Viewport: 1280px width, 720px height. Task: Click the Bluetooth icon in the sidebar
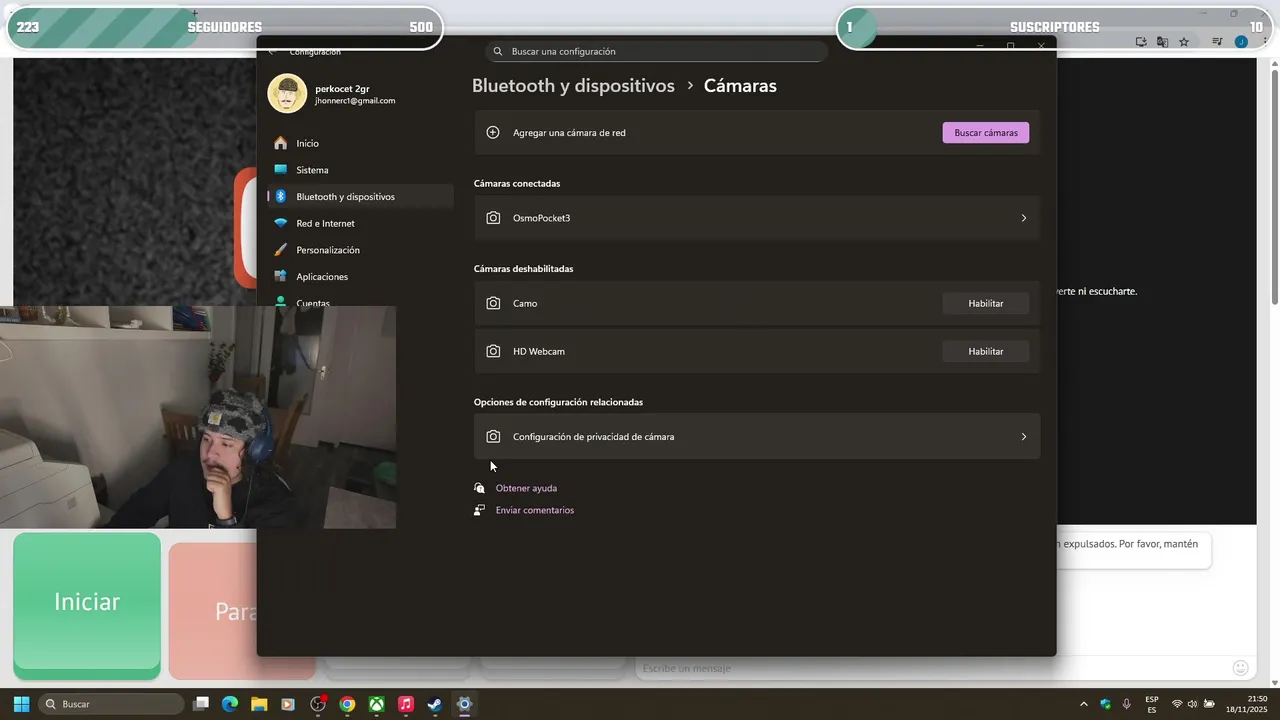[281, 197]
